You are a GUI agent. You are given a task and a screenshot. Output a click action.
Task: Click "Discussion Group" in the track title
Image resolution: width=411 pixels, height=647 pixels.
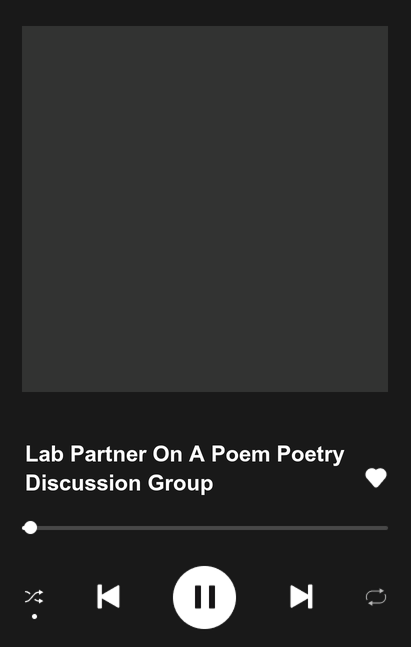click(x=119, y=483)
